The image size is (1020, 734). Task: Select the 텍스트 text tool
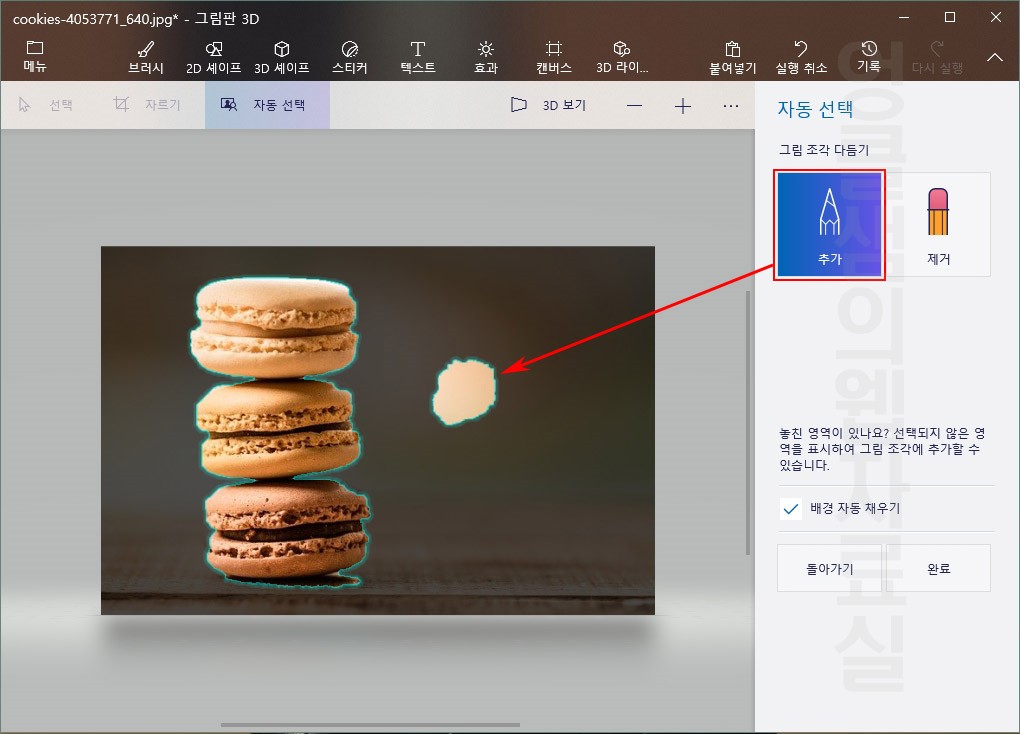[417, 55]
